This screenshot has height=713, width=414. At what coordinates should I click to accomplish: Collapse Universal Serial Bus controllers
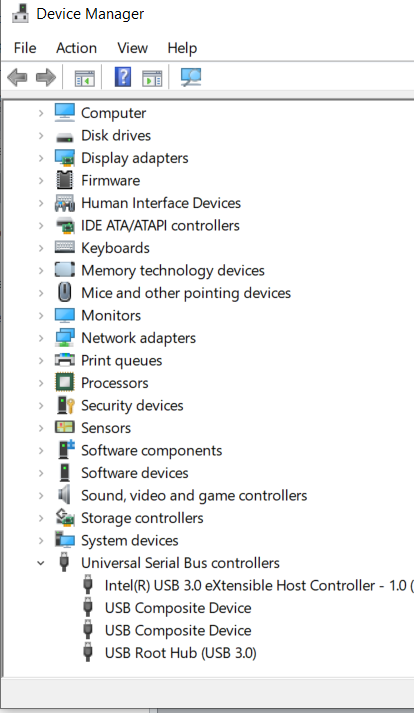(41, 563)
